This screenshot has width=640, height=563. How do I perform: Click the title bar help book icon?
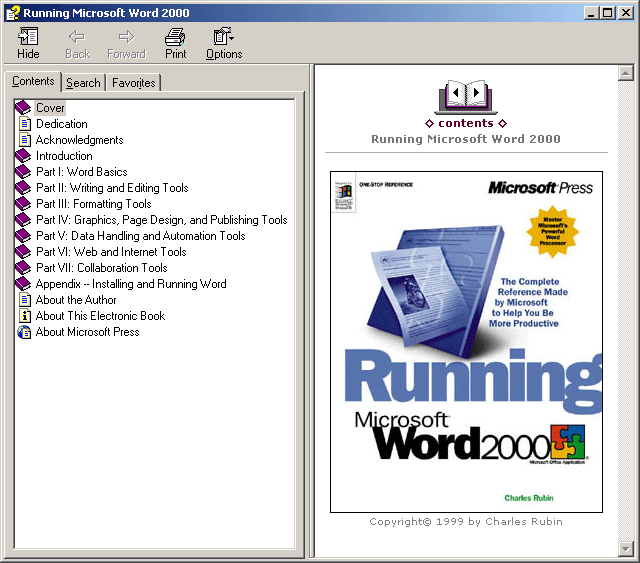click(13, 13)
